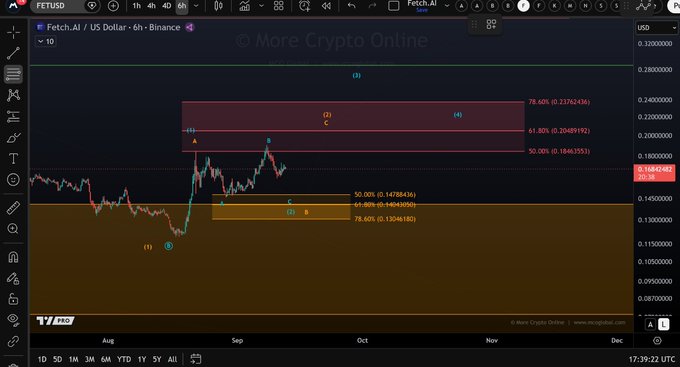
Task: Expand the Fetch.AI layout menu arrow
Action: point(447,6)
